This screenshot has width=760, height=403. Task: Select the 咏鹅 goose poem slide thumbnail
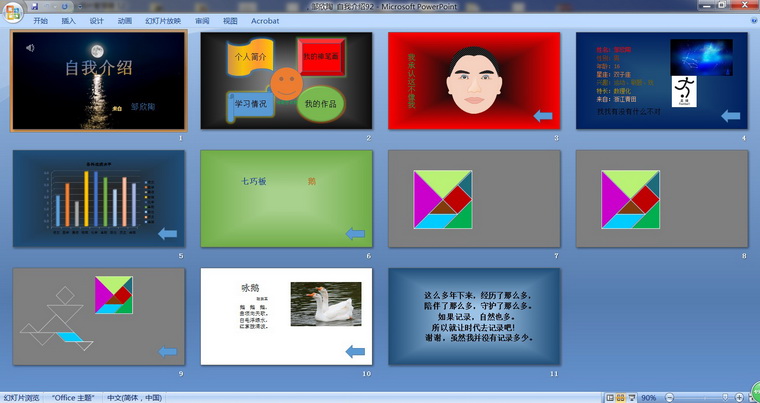coord(286,316)
